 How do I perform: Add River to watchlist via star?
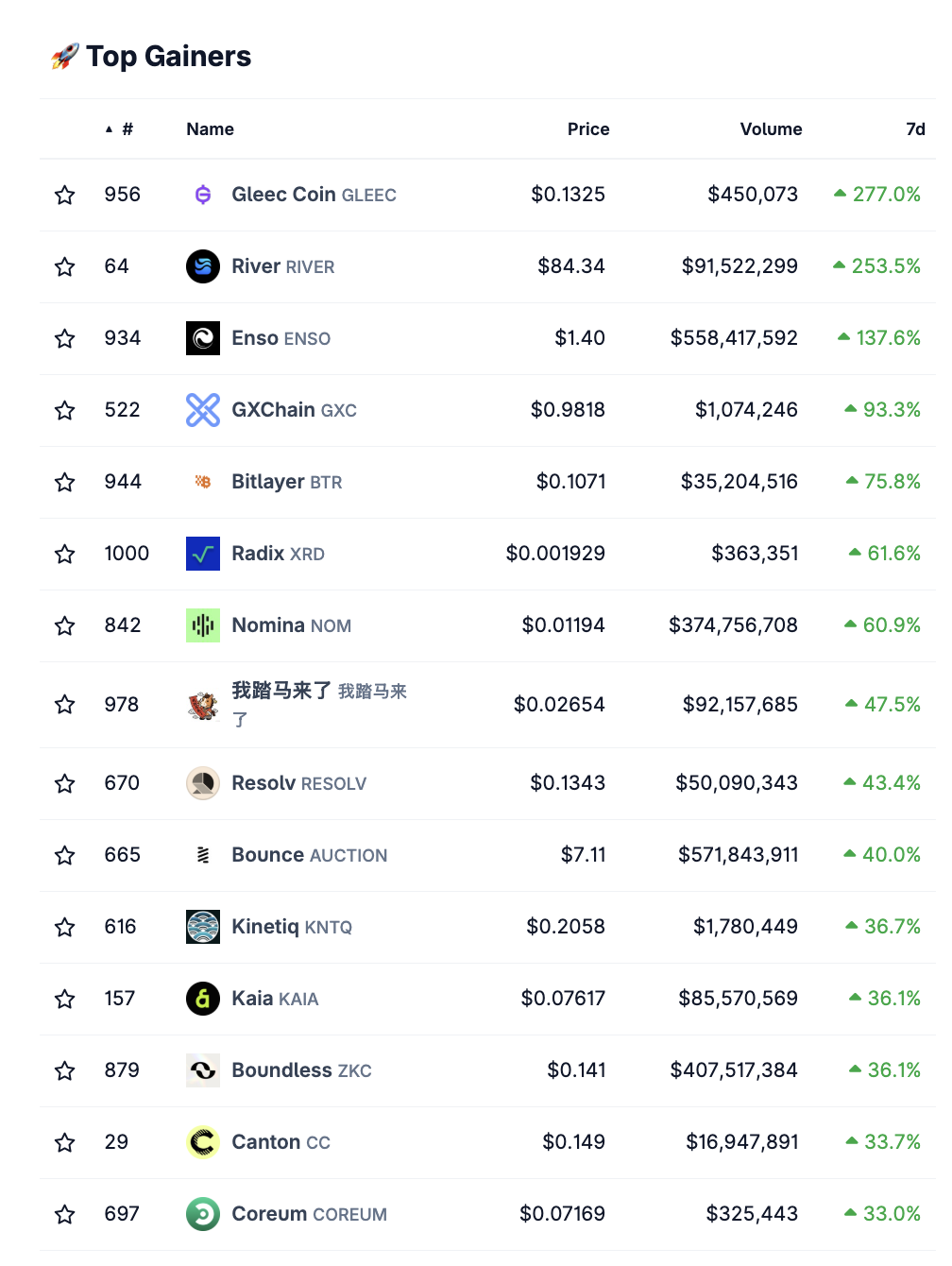[64, 265]
